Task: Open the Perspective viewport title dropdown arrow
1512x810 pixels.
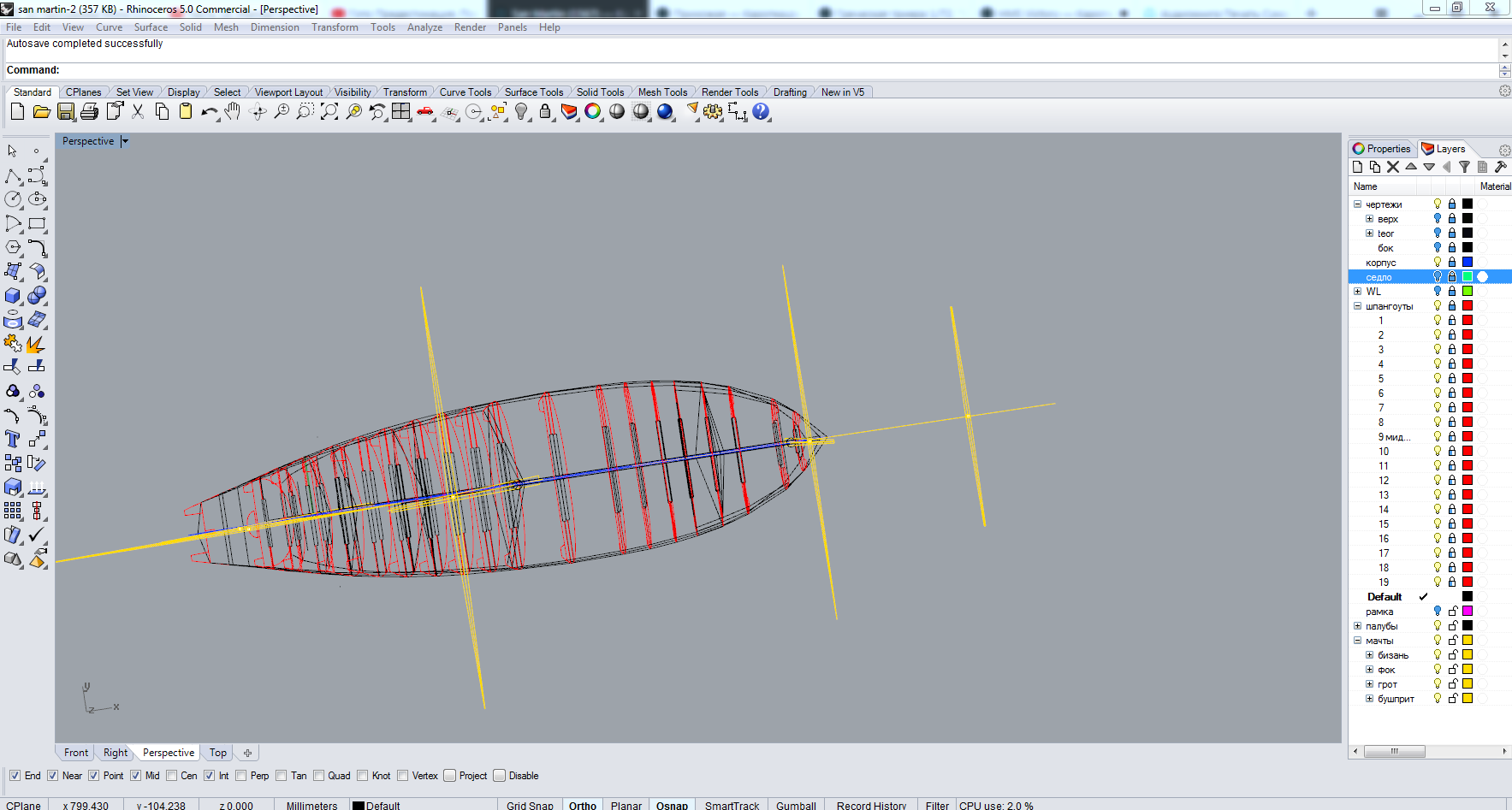Action: tap(125, 141)
